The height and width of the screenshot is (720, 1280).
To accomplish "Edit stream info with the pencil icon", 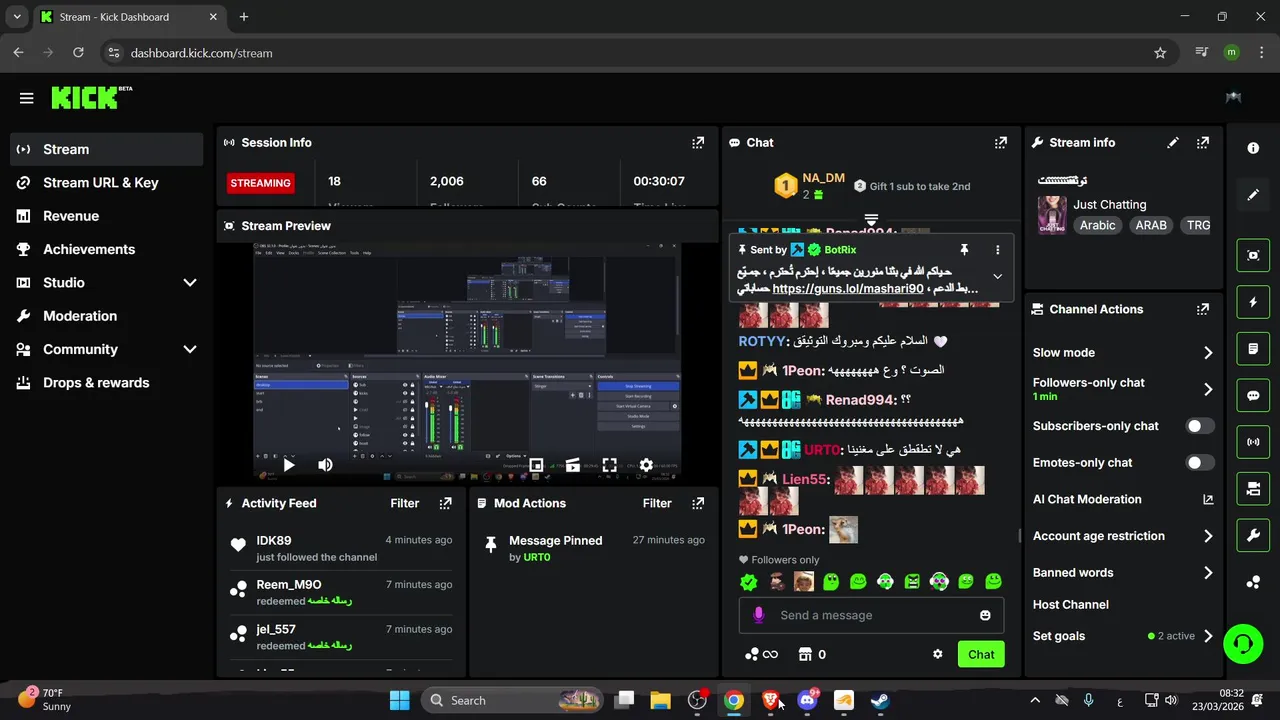I will click(1173, 143).
